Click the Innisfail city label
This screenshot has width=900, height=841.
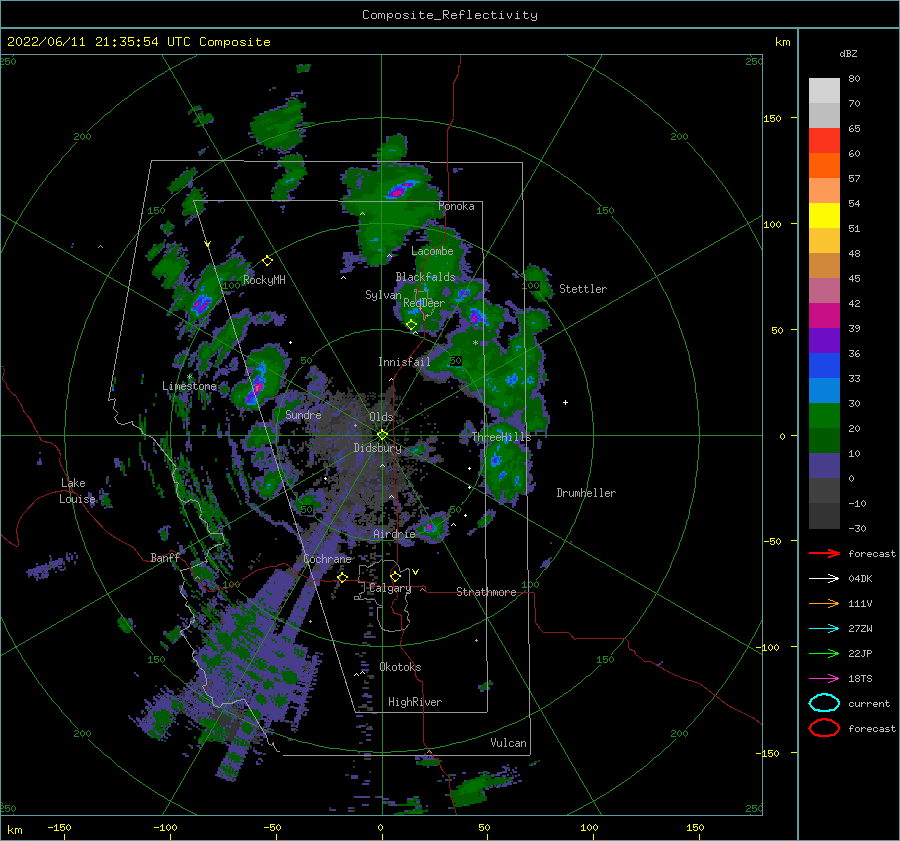[x=404, y=362]
